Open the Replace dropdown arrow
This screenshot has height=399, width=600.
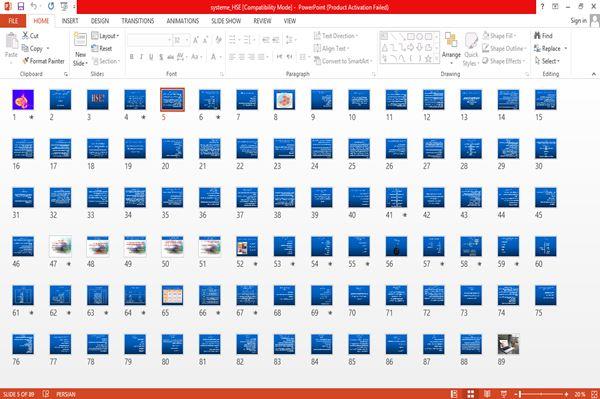pos(566,49)
